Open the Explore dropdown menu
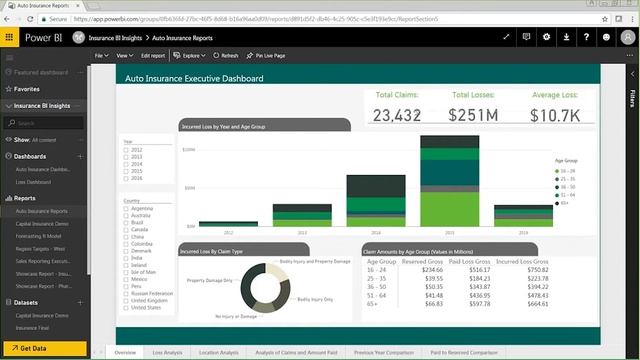 (189, 56)
